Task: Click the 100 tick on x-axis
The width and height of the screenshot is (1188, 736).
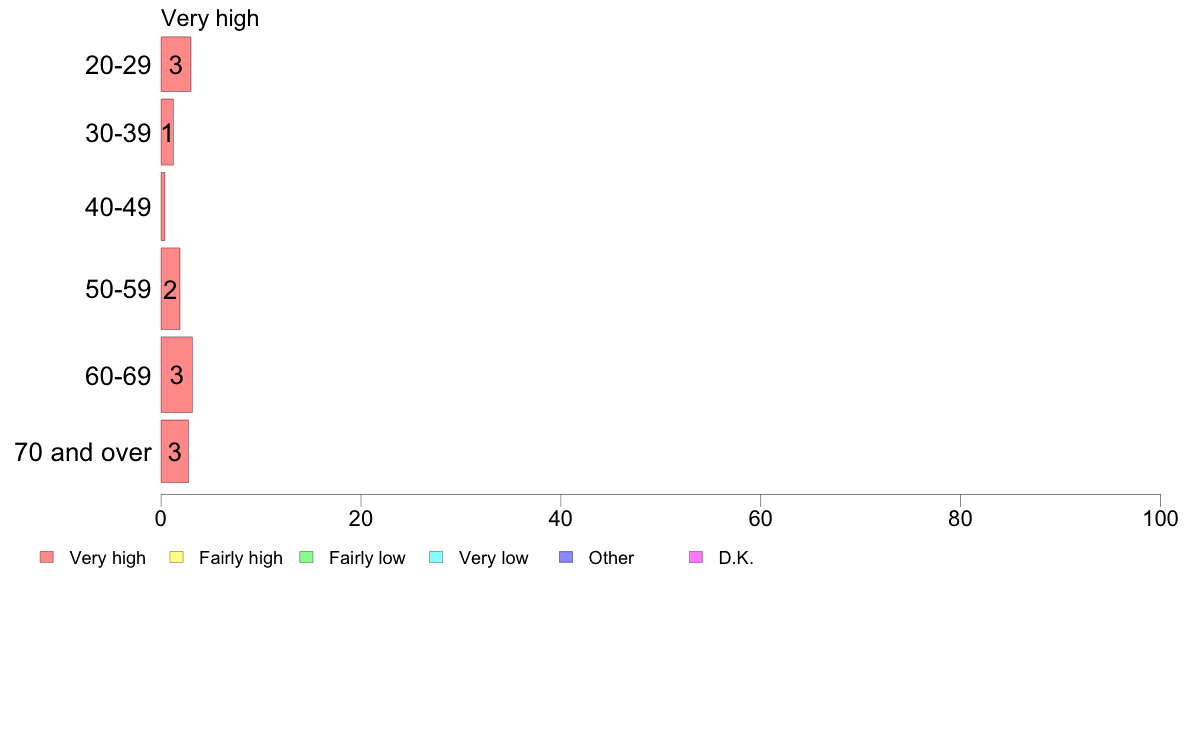Action: point(1160,518)
